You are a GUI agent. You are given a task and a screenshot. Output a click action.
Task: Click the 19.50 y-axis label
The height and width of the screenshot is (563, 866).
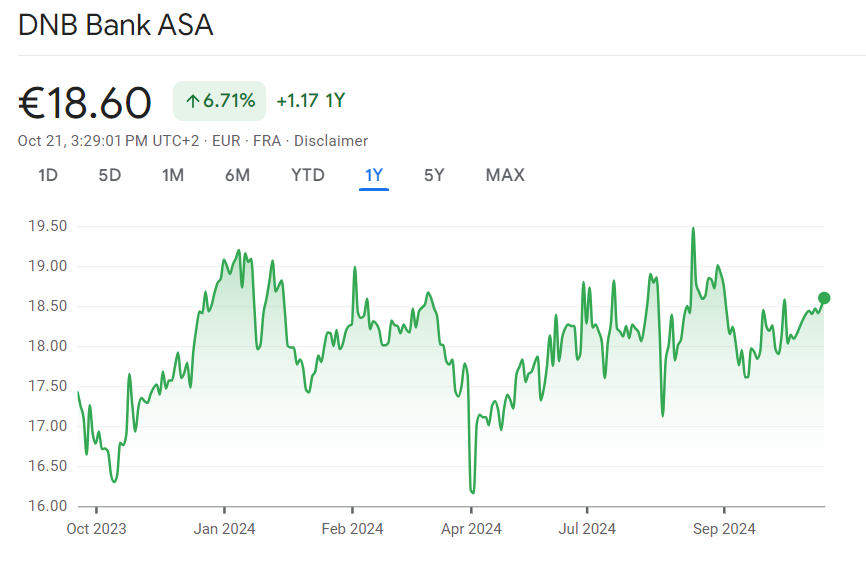click(x=47, y=226)
